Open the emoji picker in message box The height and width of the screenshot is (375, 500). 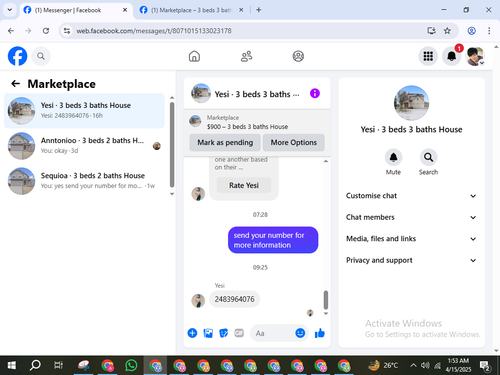pyautogui.click(x=300, y=333)
